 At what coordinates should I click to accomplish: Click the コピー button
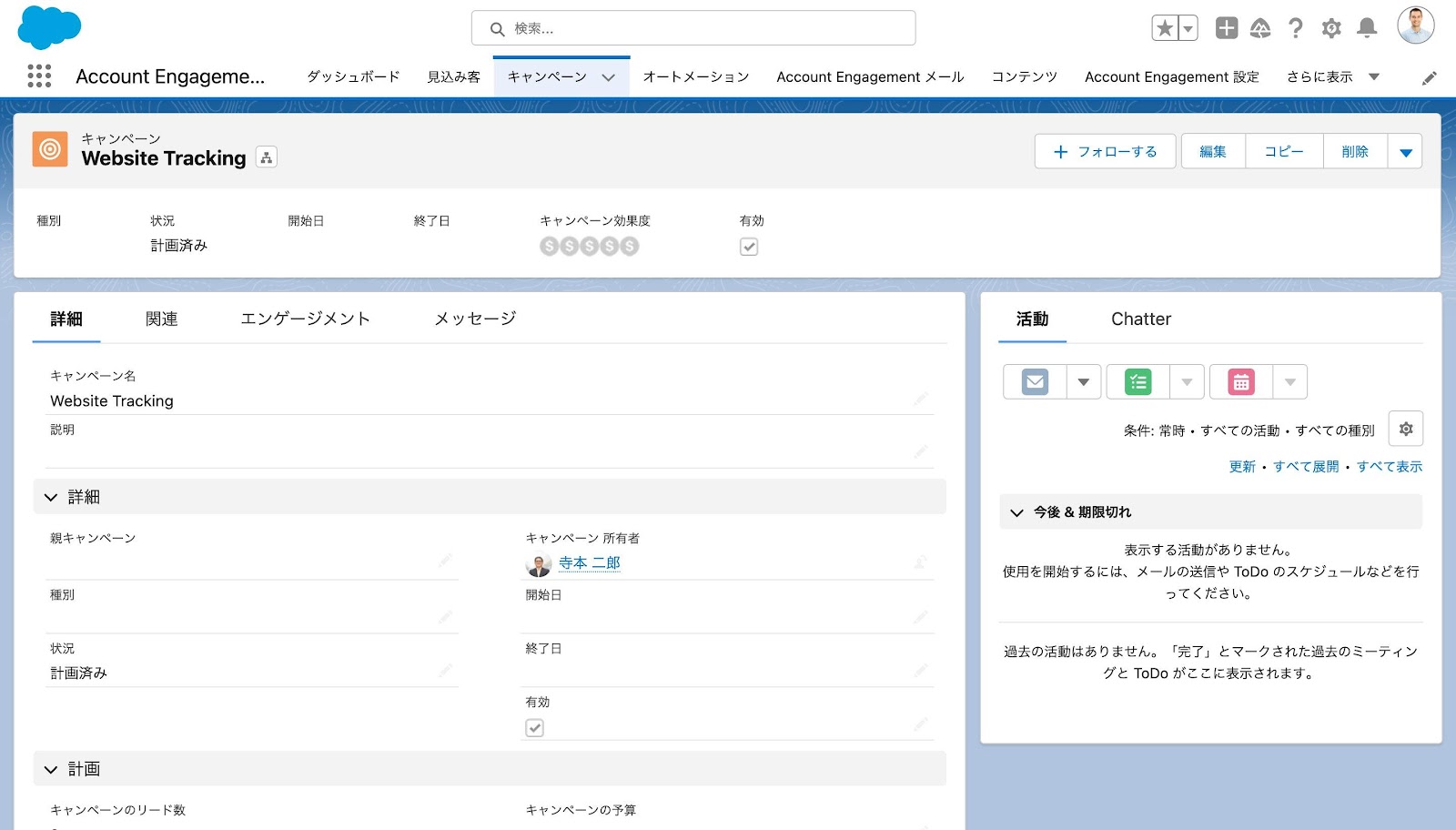pos(1284,152)
